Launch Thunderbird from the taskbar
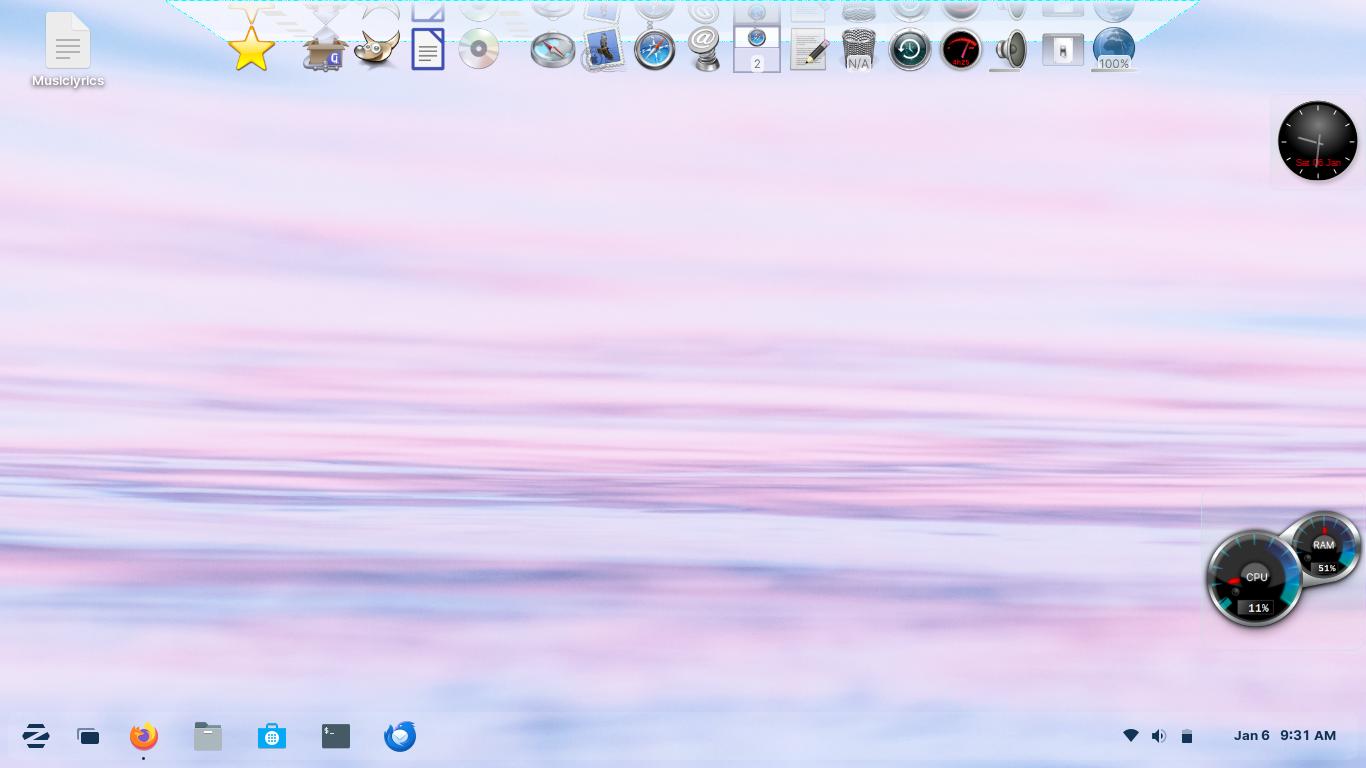 (x=400, y=736)
